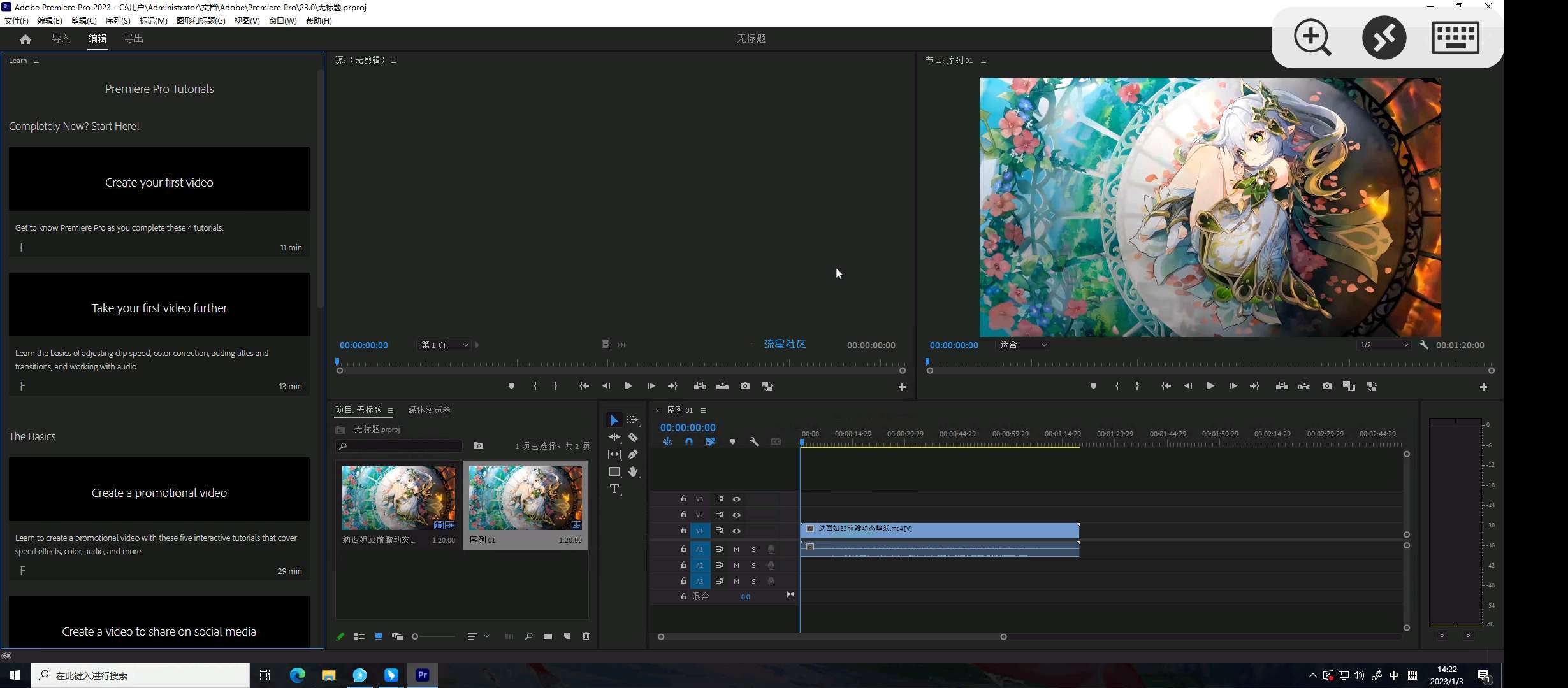Open the Program zoom level dropdown 适合
Image resolution: width=1568 pixels, height=688 pixels.
pos(1022,345)
